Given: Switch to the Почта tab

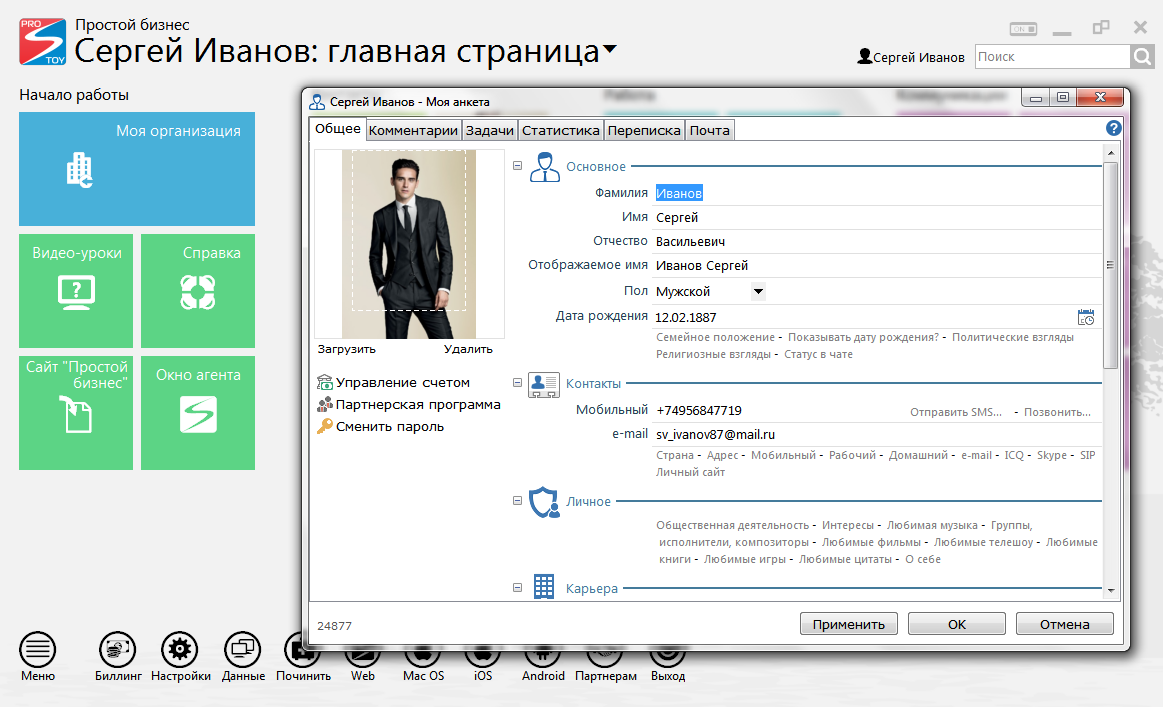Looking at the screenshot, I should (710, 131).
